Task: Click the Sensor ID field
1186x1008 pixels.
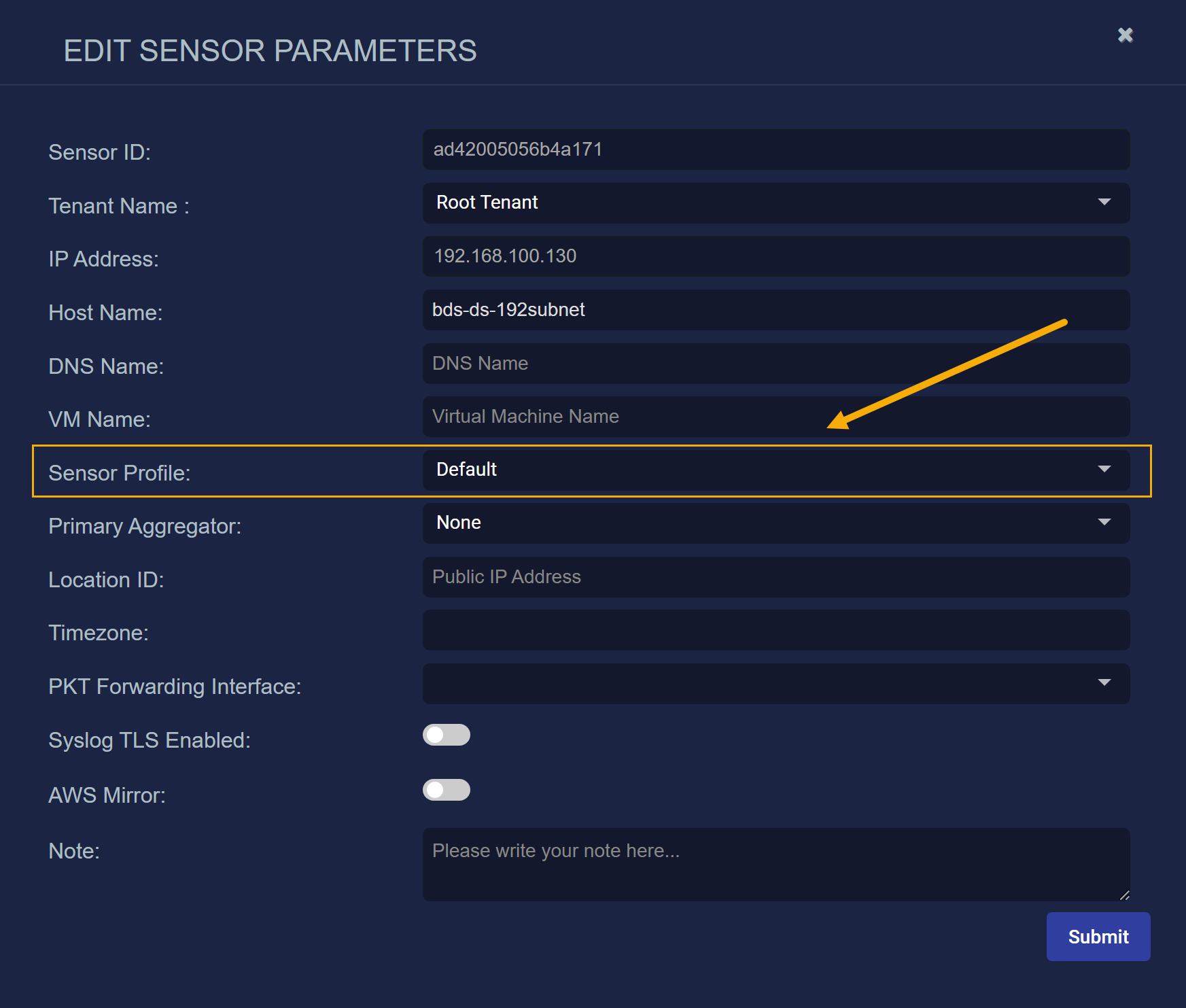Action: [x=775, y=150]
